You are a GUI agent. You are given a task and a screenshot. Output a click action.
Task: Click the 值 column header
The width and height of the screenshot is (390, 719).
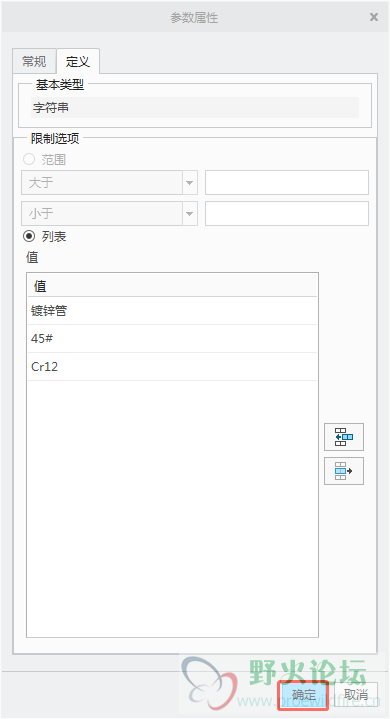172,286
